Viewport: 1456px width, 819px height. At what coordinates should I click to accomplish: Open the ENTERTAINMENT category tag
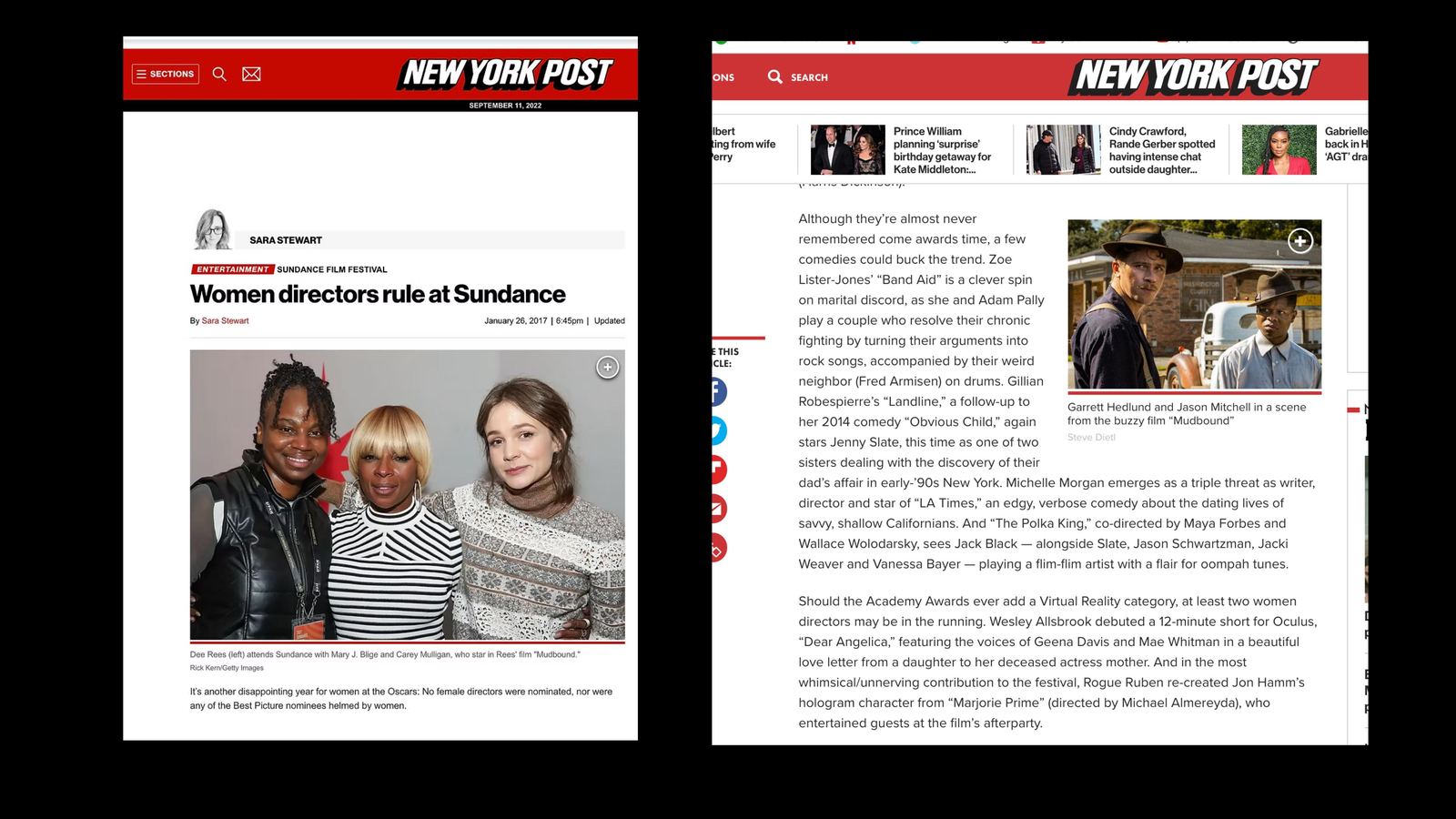(232, 269)
